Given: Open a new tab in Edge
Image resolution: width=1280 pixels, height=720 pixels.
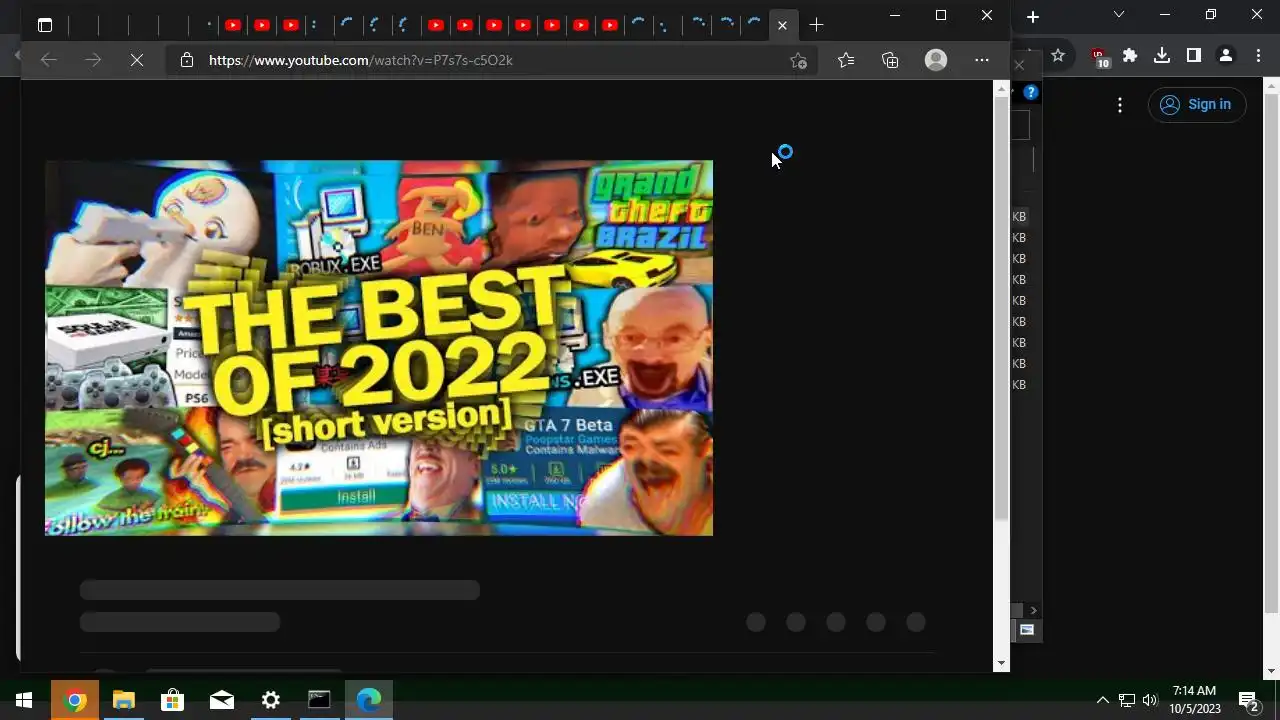Looking at the screenshot, I should (817, 25).
